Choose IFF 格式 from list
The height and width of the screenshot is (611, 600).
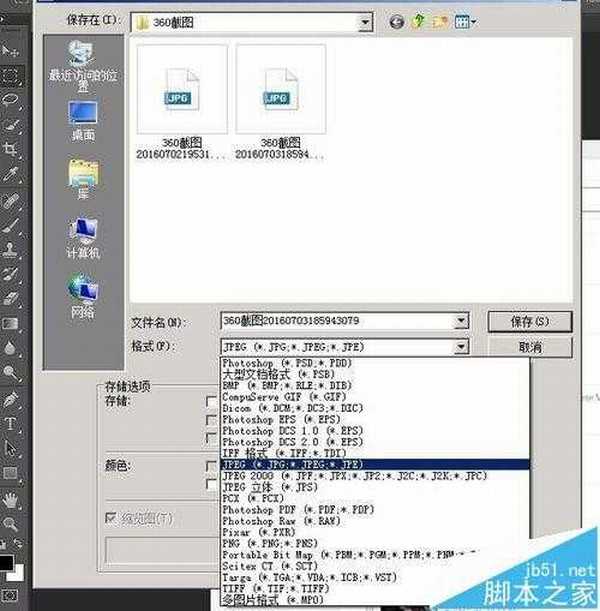[x=375, y=453]
